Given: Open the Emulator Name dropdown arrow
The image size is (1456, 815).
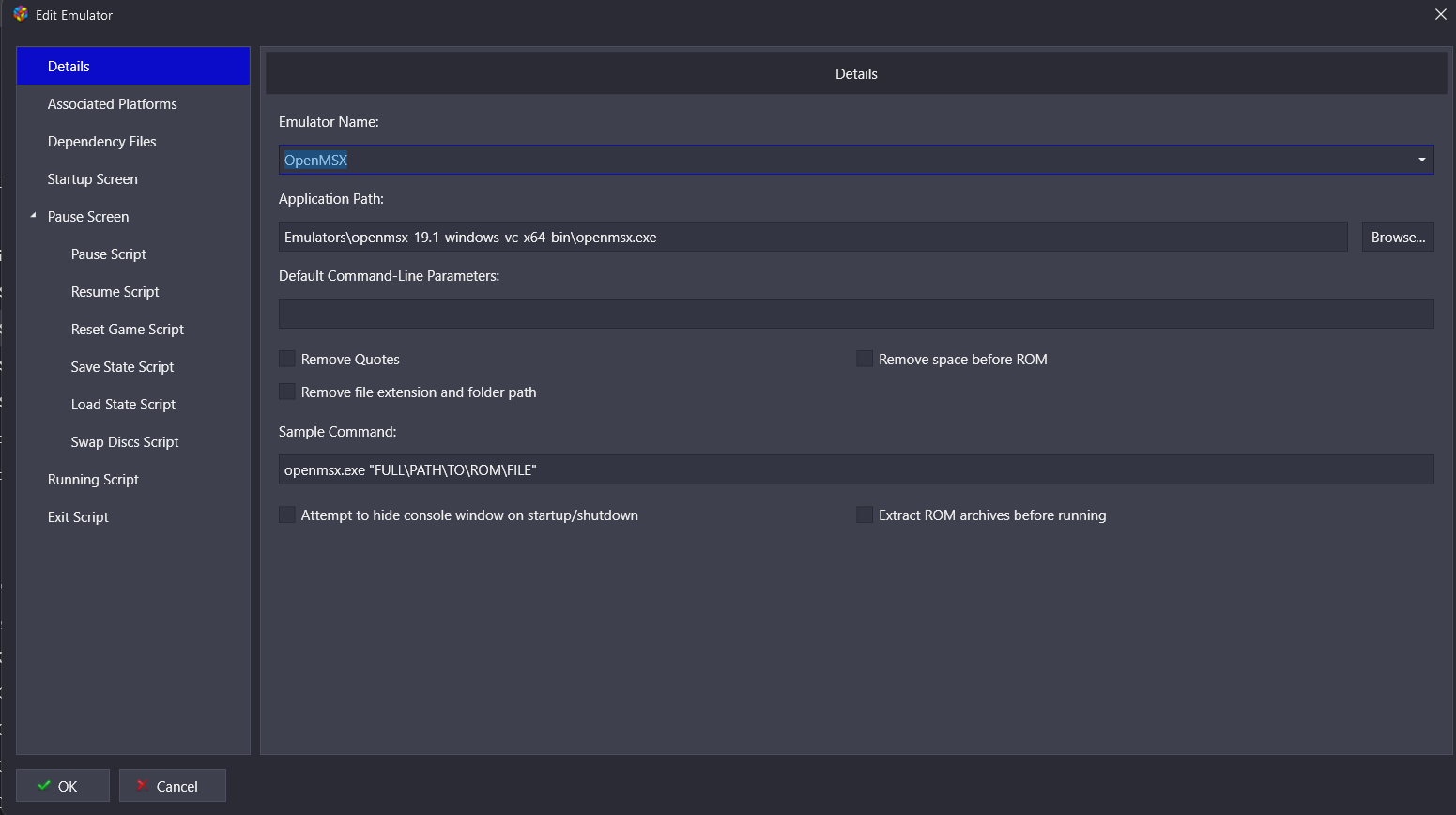Looking at the screenshot, I should [1421, 160].
